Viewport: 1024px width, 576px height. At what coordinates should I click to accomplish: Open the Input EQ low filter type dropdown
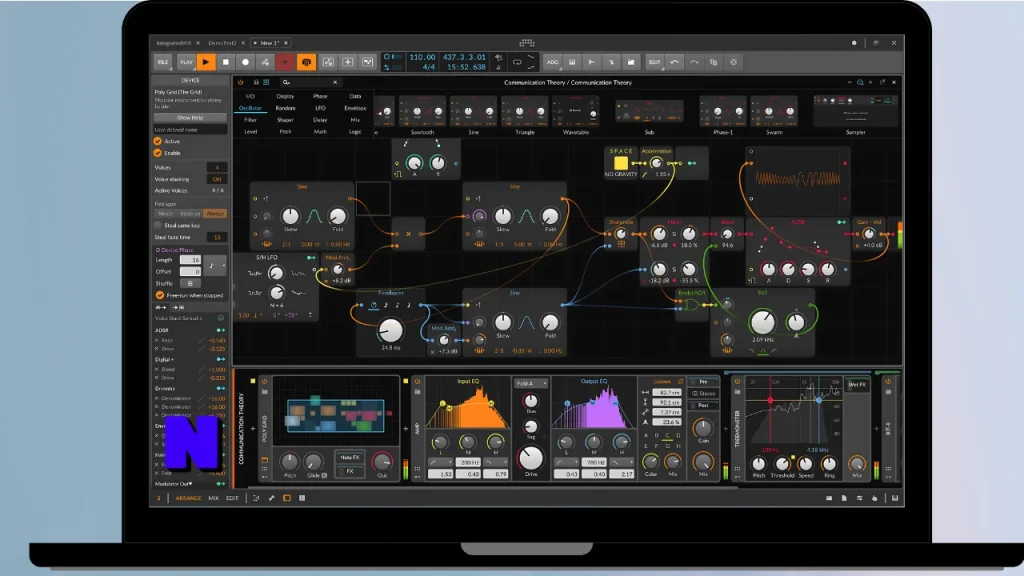(x=440, y=462)
